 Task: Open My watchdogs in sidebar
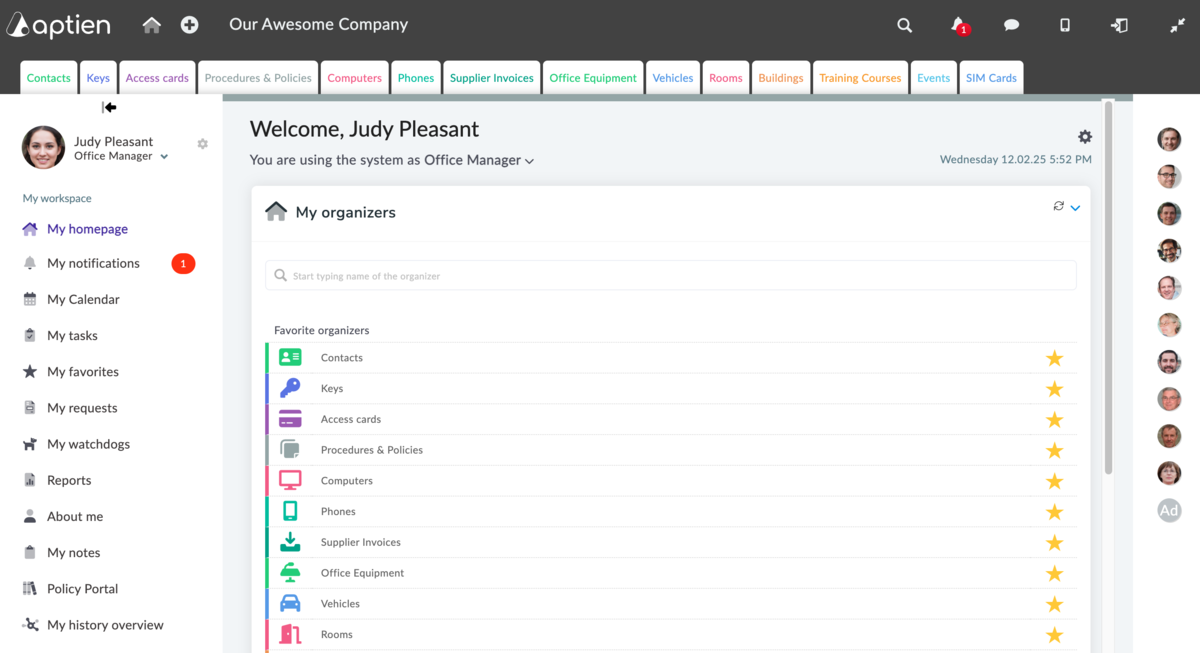coord(88,444)
